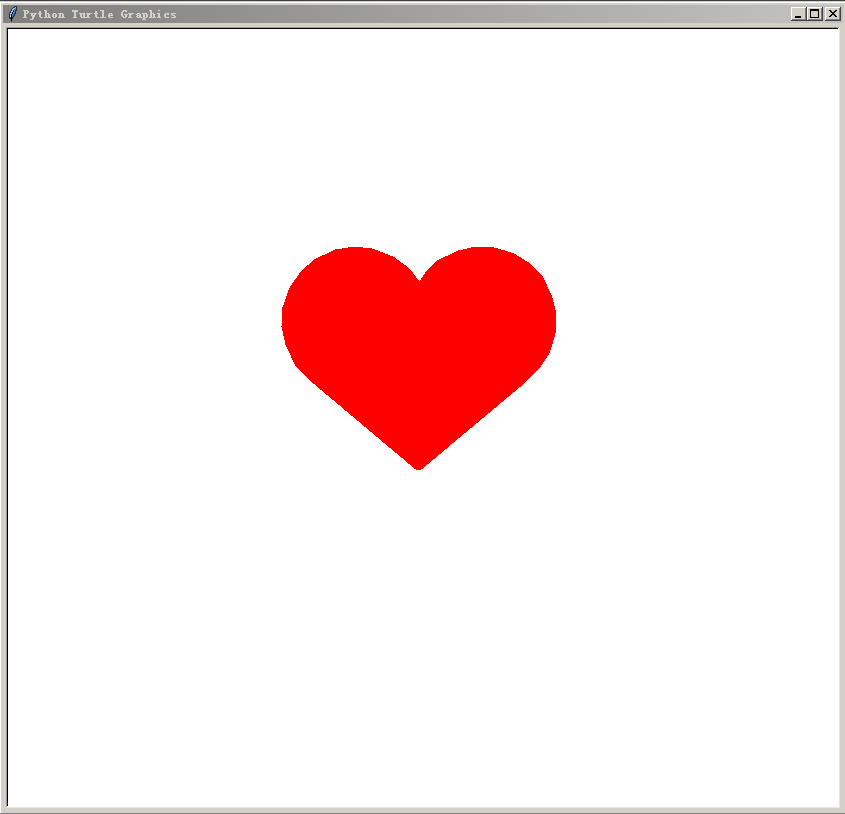Click the feather icon in title bar
The height and width of the screenshot is (814, 845).
(12, 13)
